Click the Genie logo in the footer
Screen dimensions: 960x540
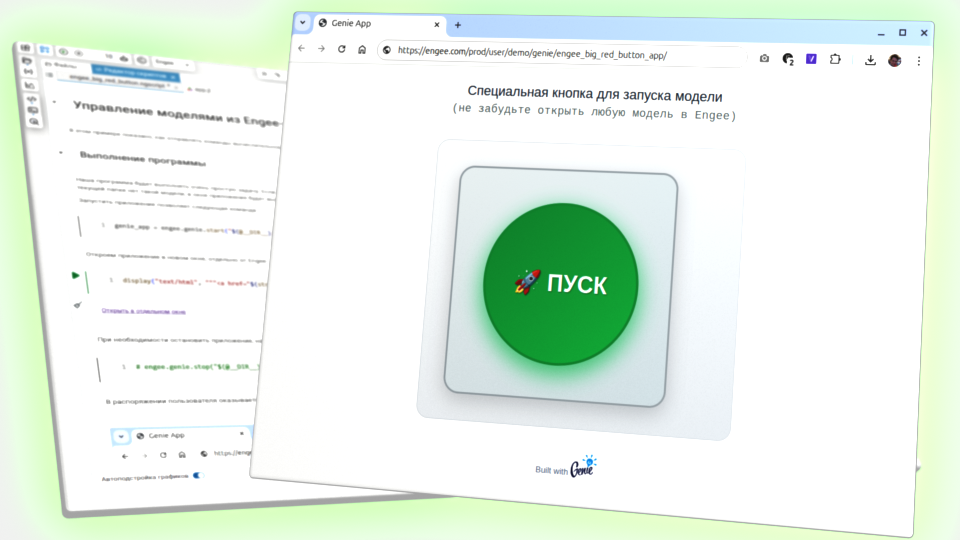pos(583,467)
